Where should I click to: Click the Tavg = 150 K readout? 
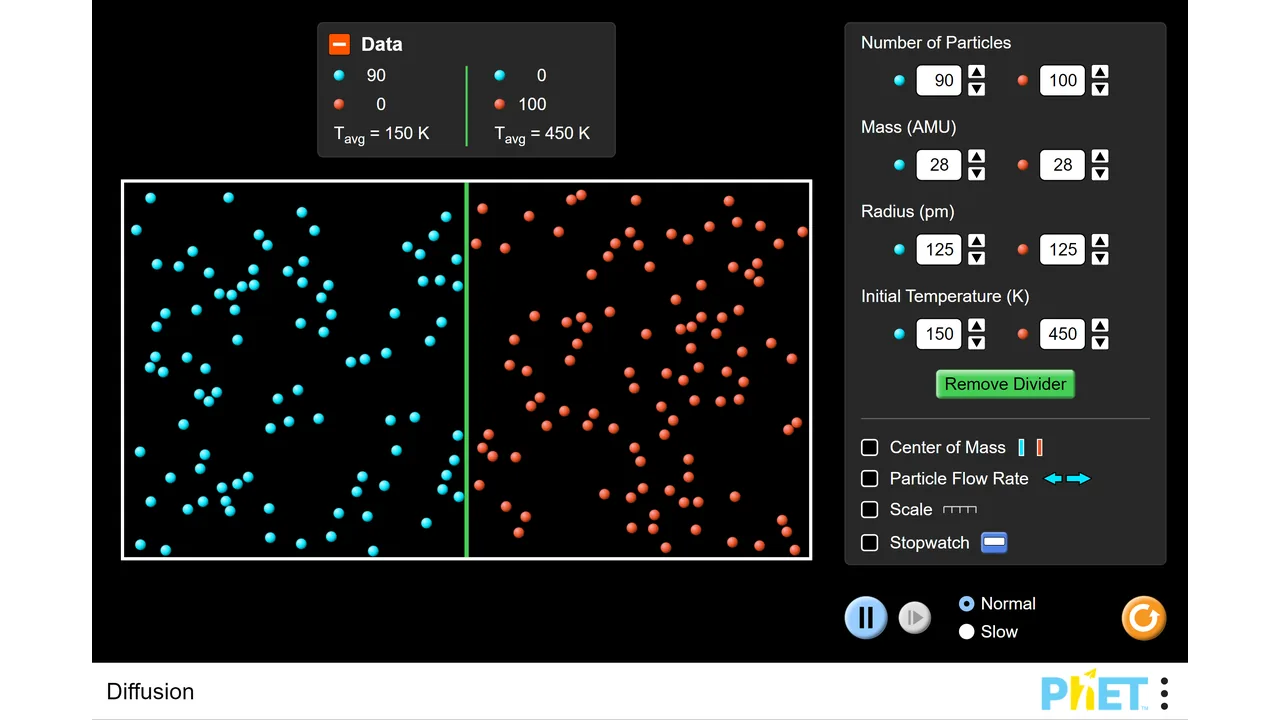point(381,134)
